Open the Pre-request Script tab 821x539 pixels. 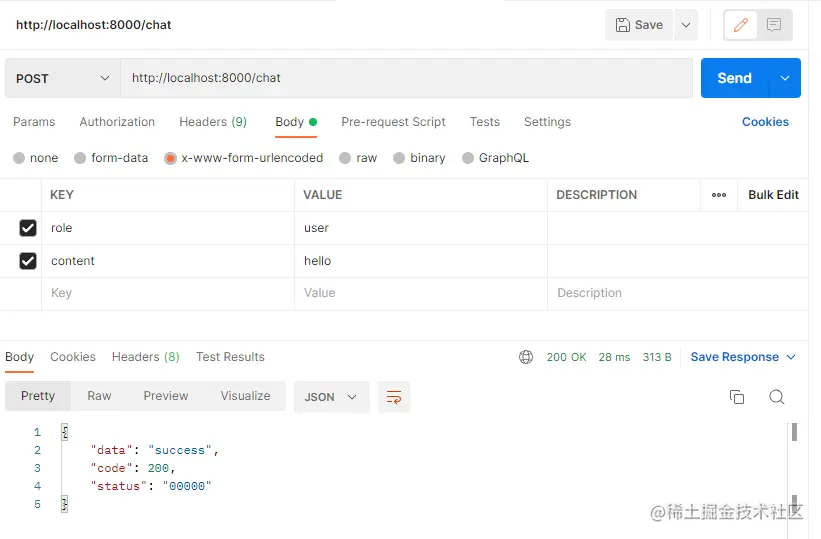[393, 122]
